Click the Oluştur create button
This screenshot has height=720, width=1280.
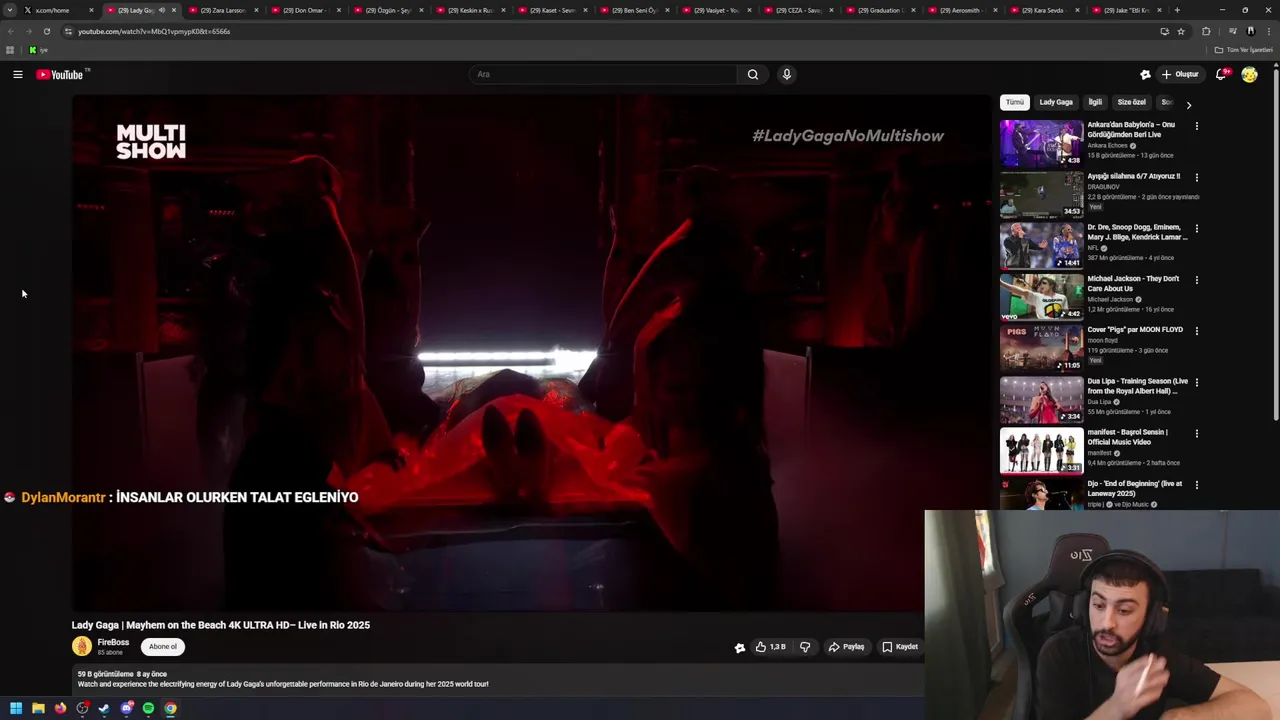[x=1180, y=74]
